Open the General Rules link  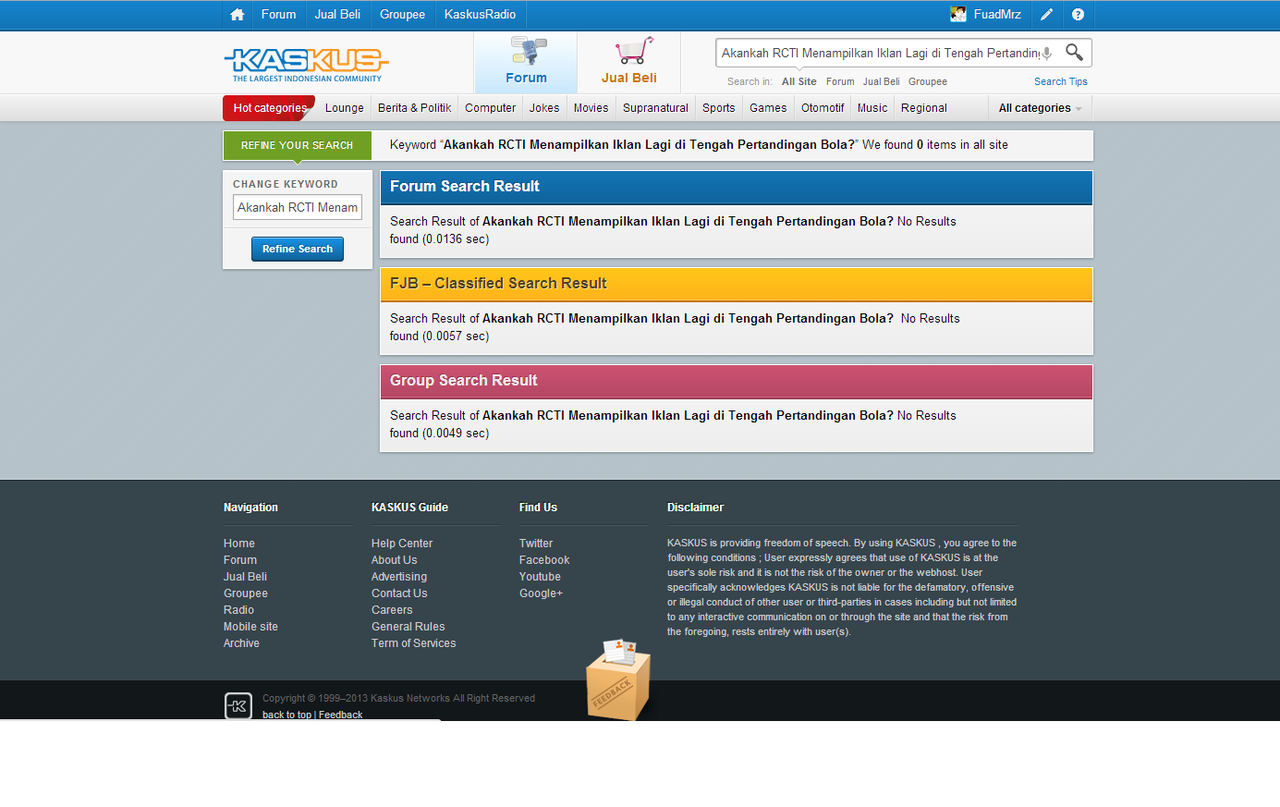coord(408,627)
